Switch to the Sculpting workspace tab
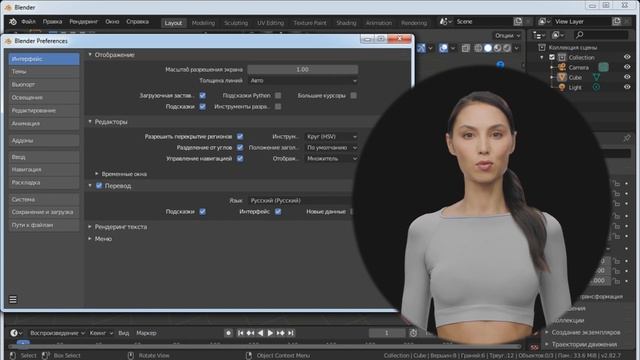 point(236,23)
